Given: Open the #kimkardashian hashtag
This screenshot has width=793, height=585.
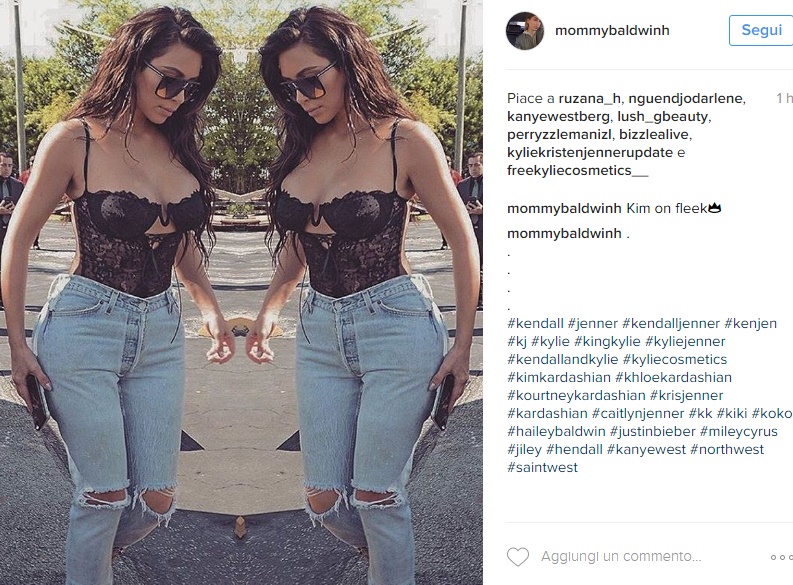Looking at the screenshot, I should [x=559, y=377].
